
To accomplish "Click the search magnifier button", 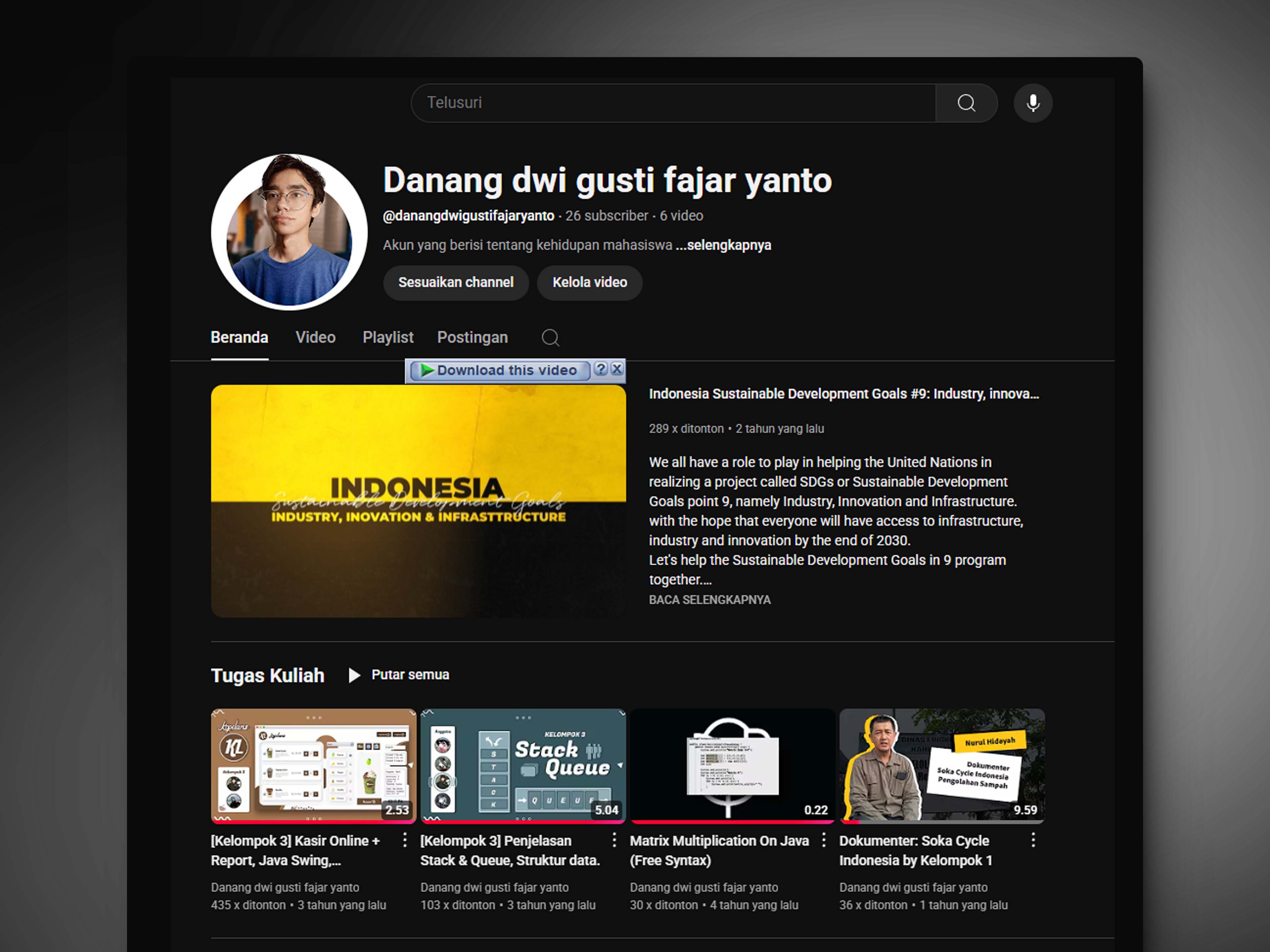I will point(966,103).
